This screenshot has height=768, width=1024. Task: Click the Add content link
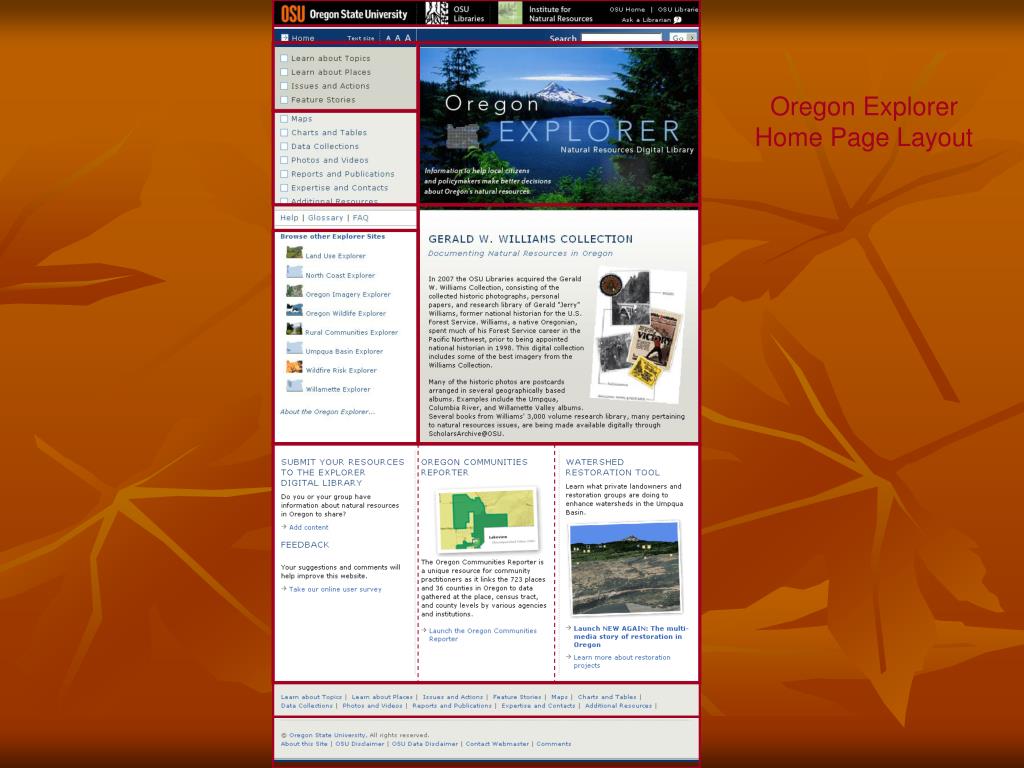308,527
